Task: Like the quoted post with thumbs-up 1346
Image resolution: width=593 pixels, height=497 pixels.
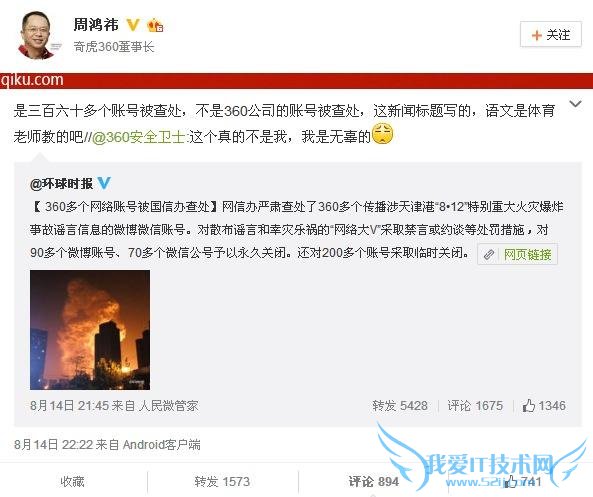Action: click(x=544, y=406)
